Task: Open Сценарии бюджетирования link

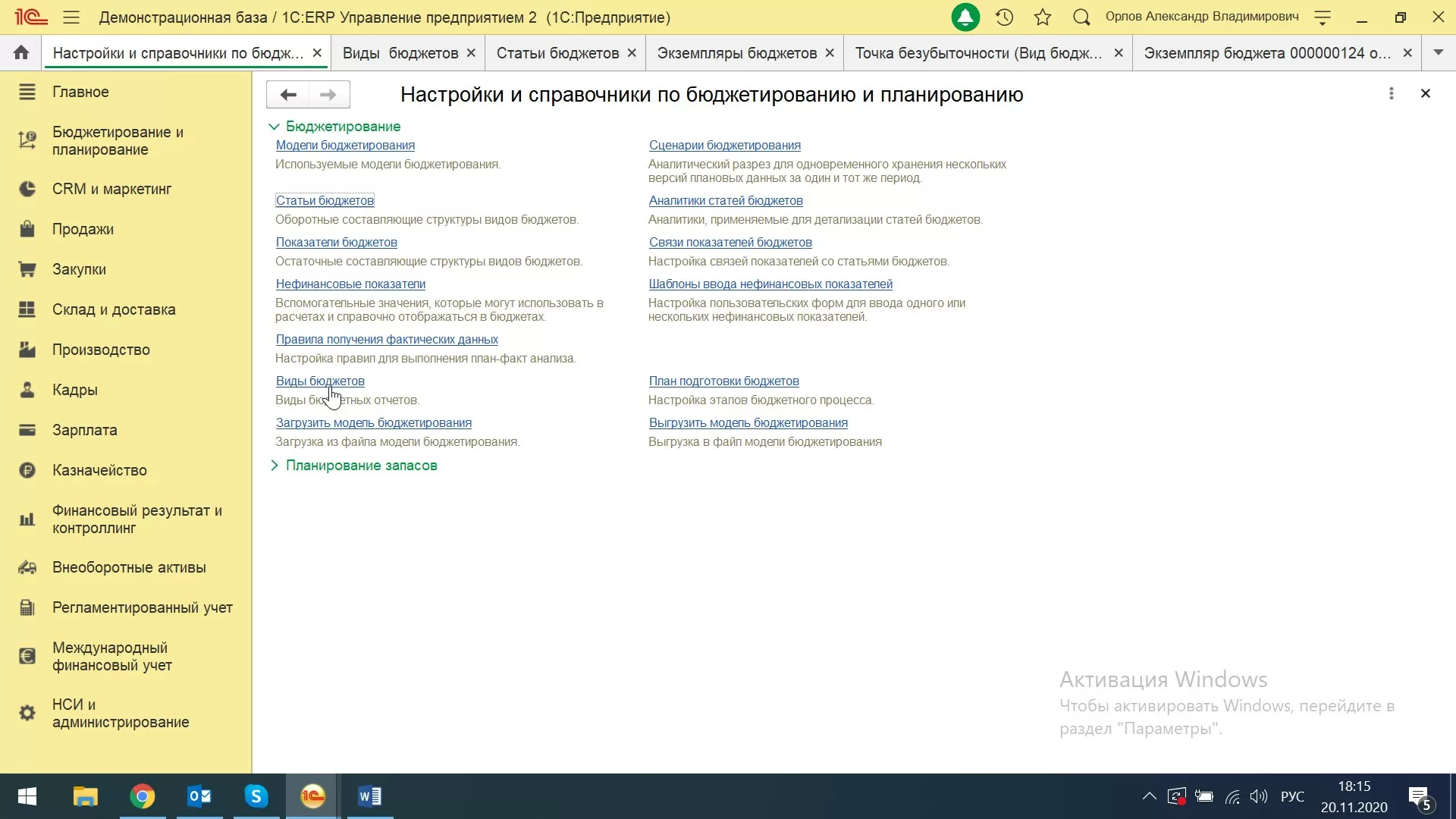Action: 724,146
